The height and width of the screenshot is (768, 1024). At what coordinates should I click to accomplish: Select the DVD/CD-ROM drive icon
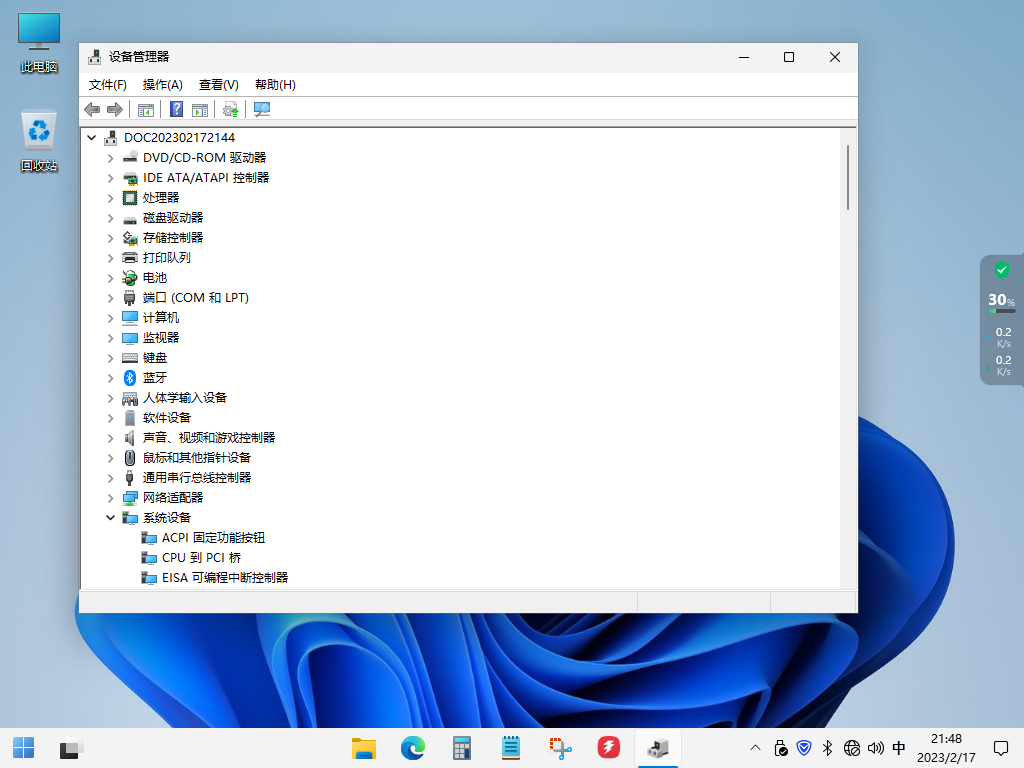130,157
